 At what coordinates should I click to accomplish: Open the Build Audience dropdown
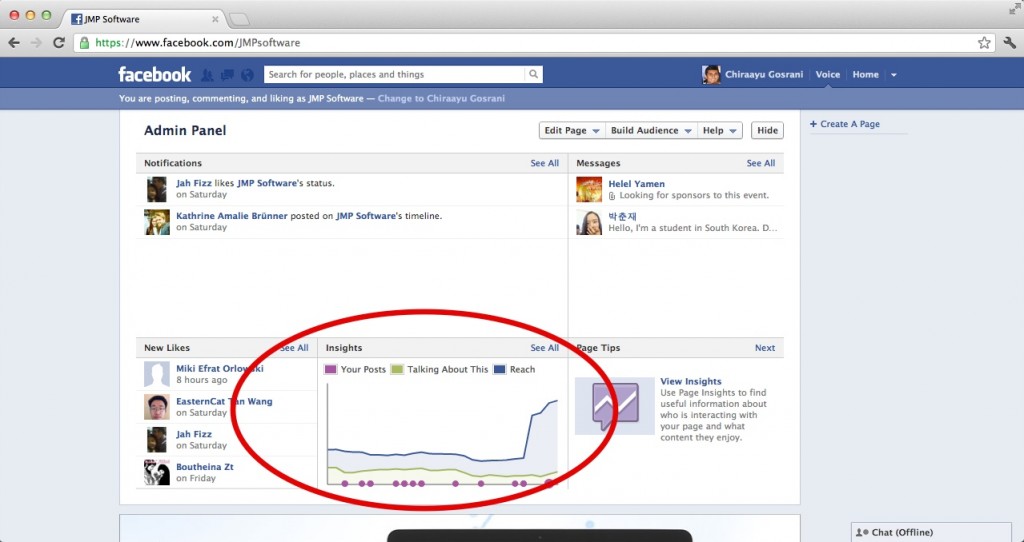click(651, 131)
